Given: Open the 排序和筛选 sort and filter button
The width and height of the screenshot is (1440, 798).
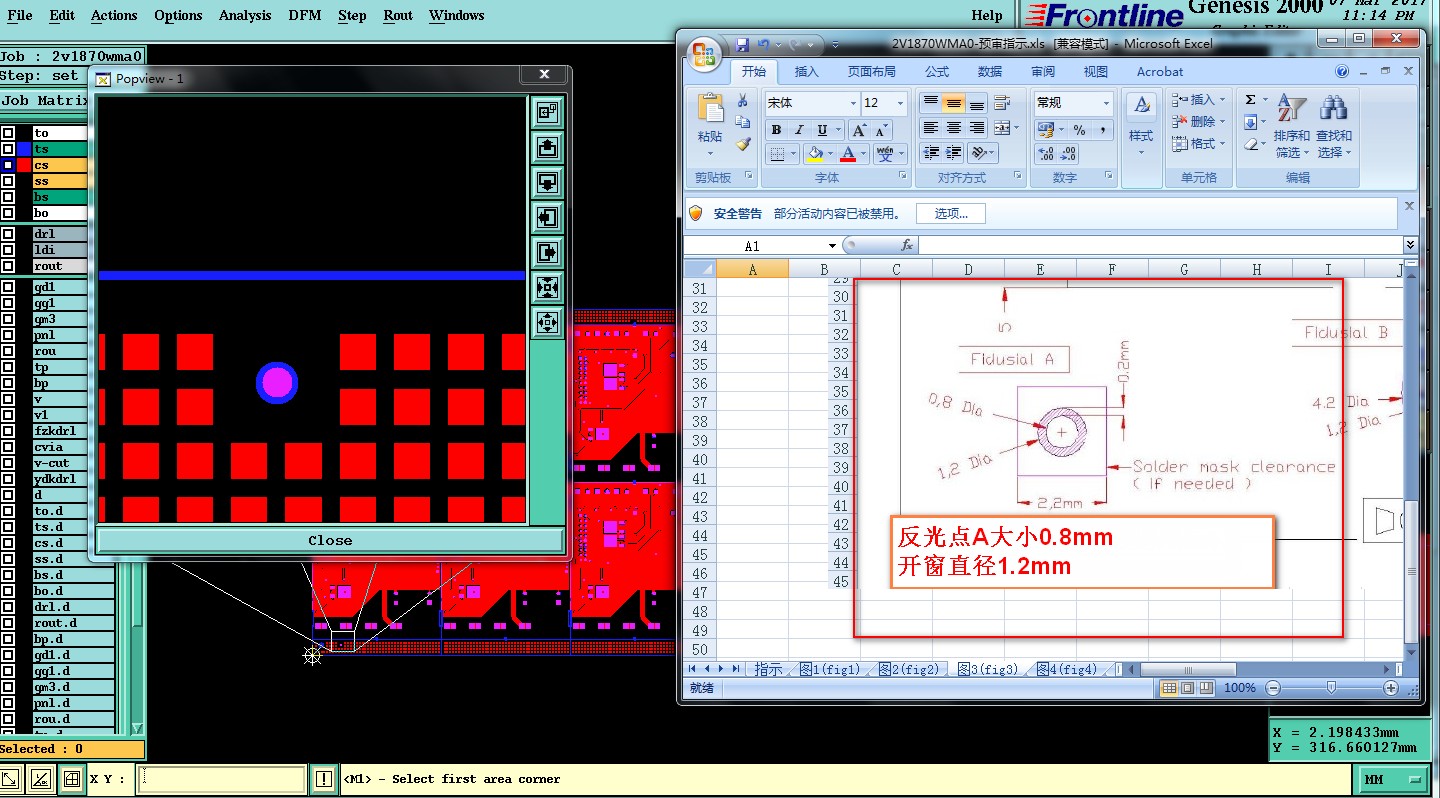Looking at the screenshot, I should 1292,127.
